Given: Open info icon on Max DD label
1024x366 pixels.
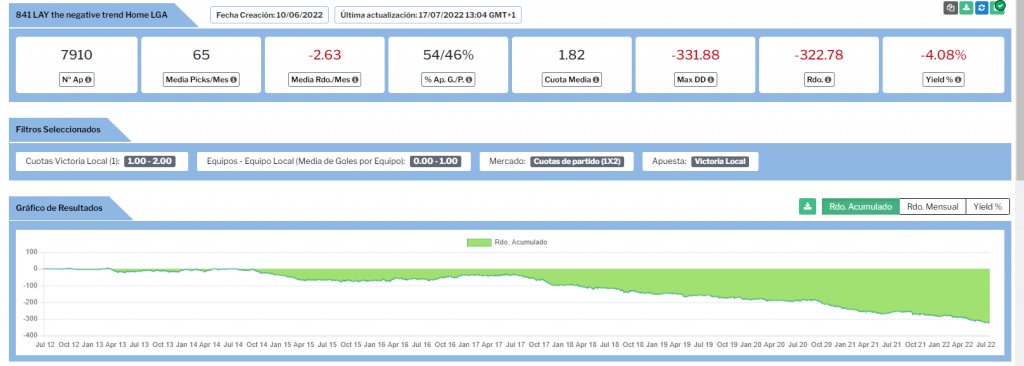Looking at the screenshot, I should pos(710,80).
